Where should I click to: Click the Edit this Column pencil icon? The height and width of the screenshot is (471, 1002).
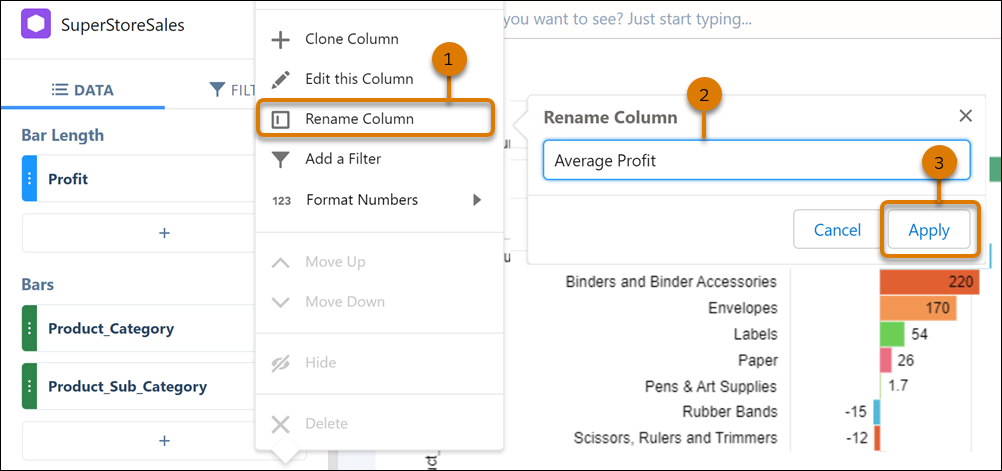[x=281, y=79]
